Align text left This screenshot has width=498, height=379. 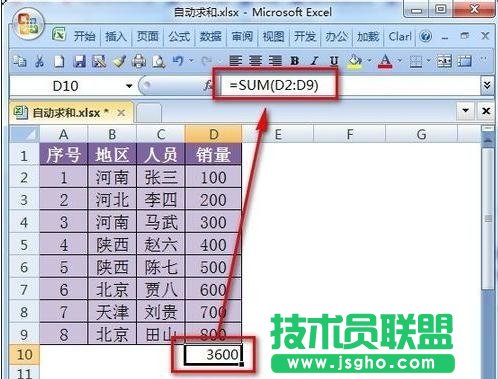click(x=235, y=61)
